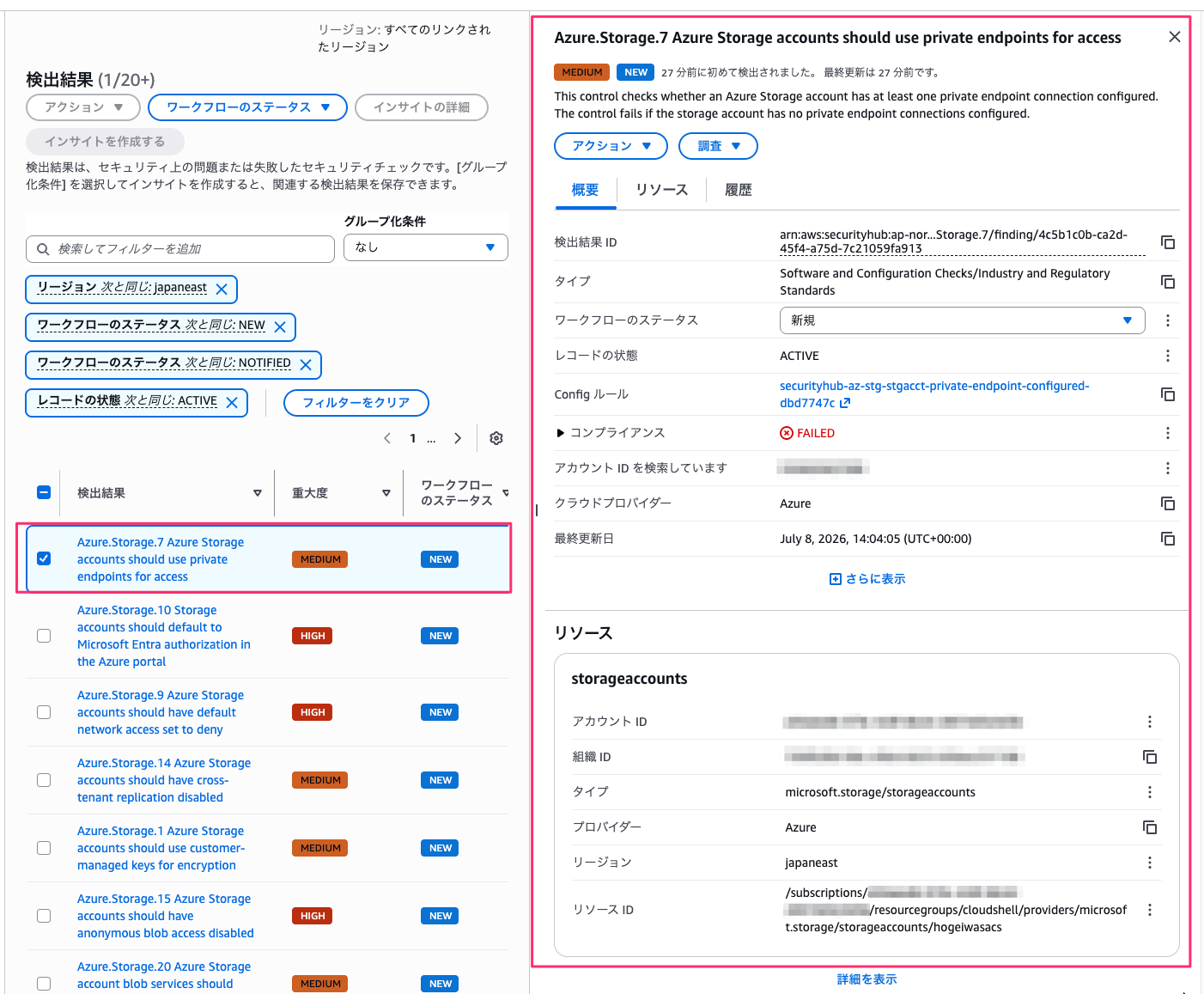
Task: Open table preferences gear icon
Action: (496, 438)
